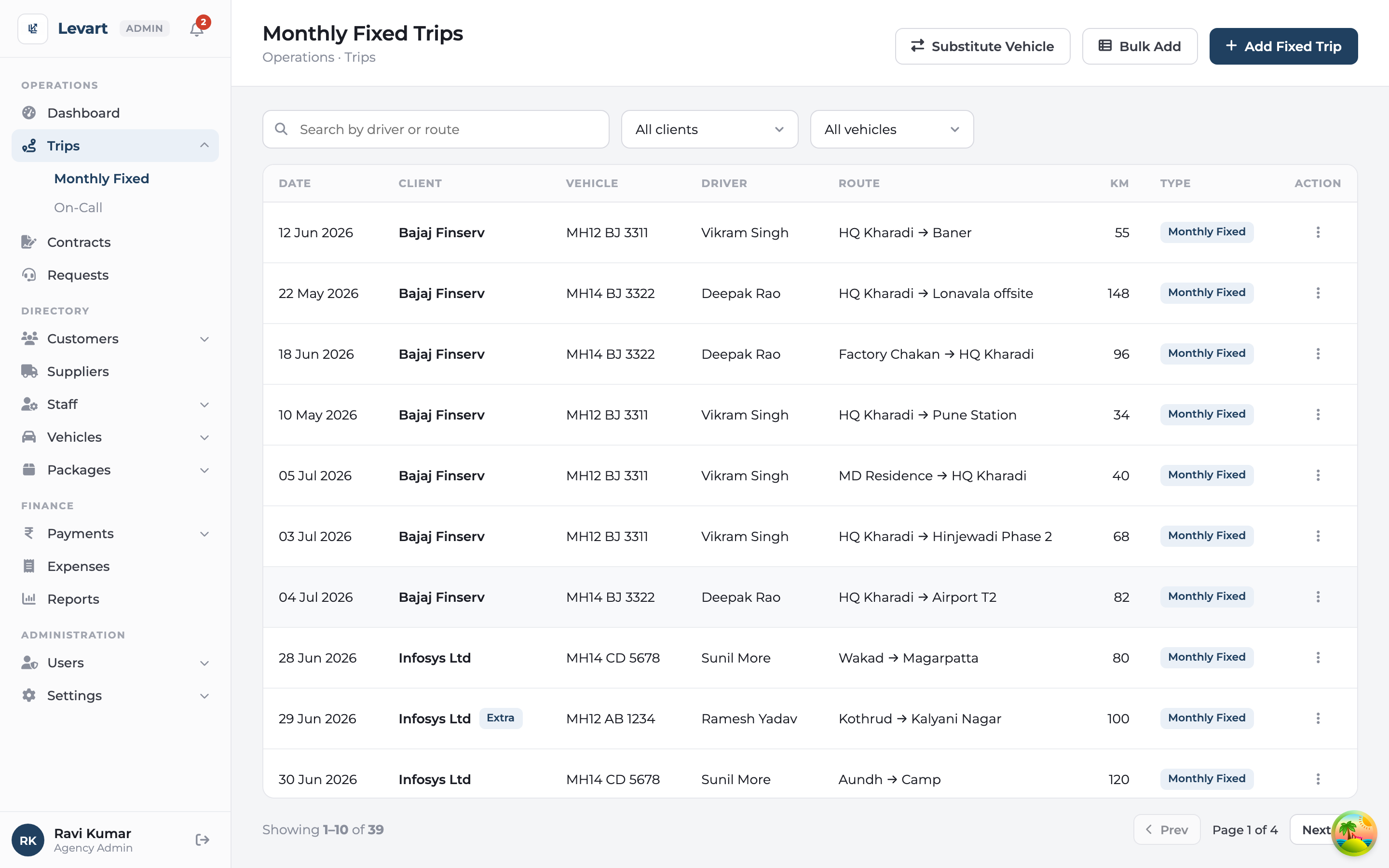
Task: Click the palm tree beach floating icon
Action: pyautogui.click(x=1354, y=833)
